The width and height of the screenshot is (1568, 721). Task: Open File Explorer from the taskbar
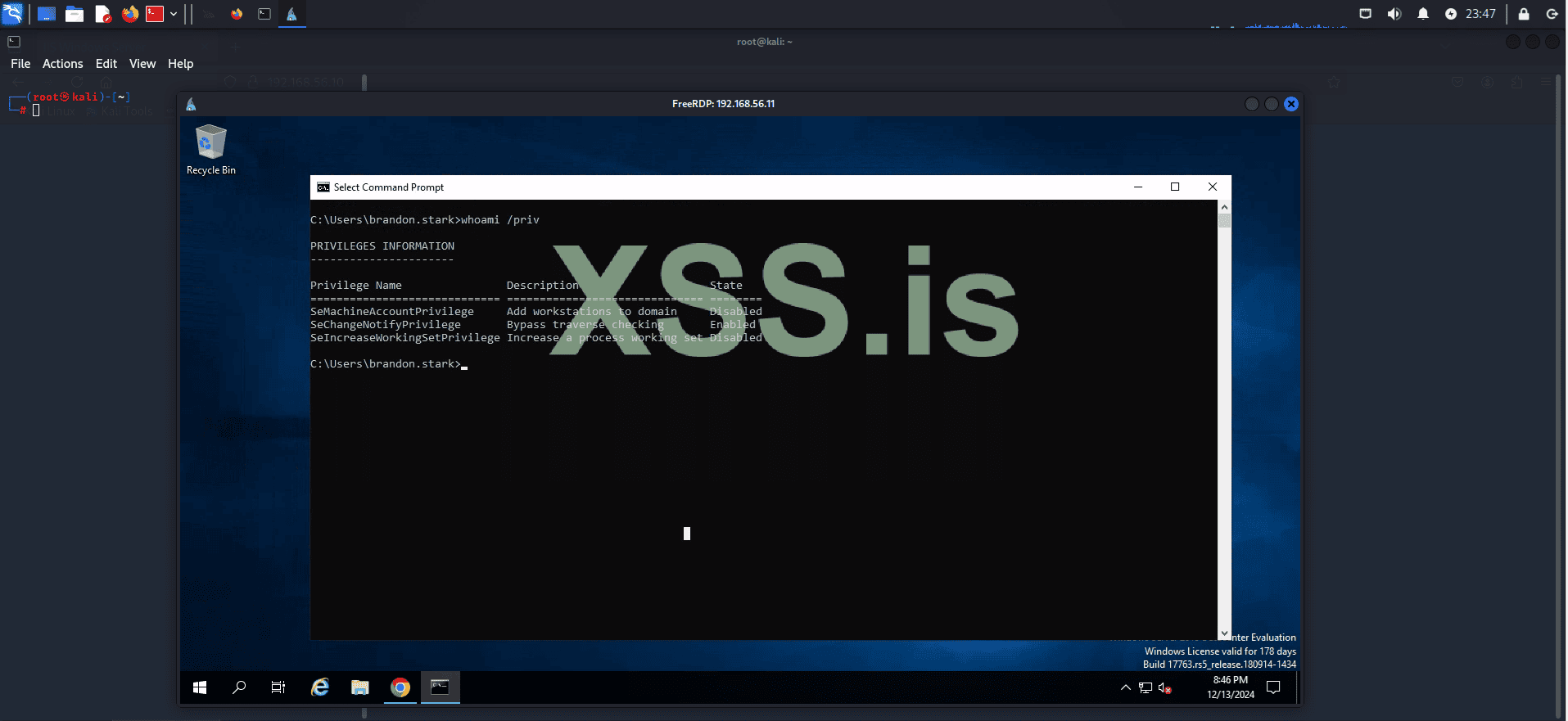click(360, 687)
